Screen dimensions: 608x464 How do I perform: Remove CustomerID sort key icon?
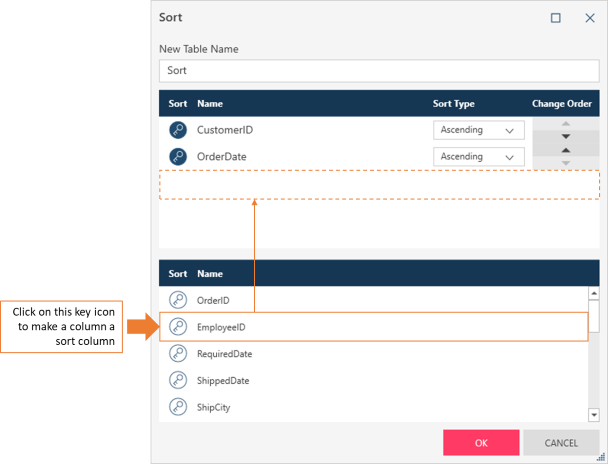coord(178,130)
